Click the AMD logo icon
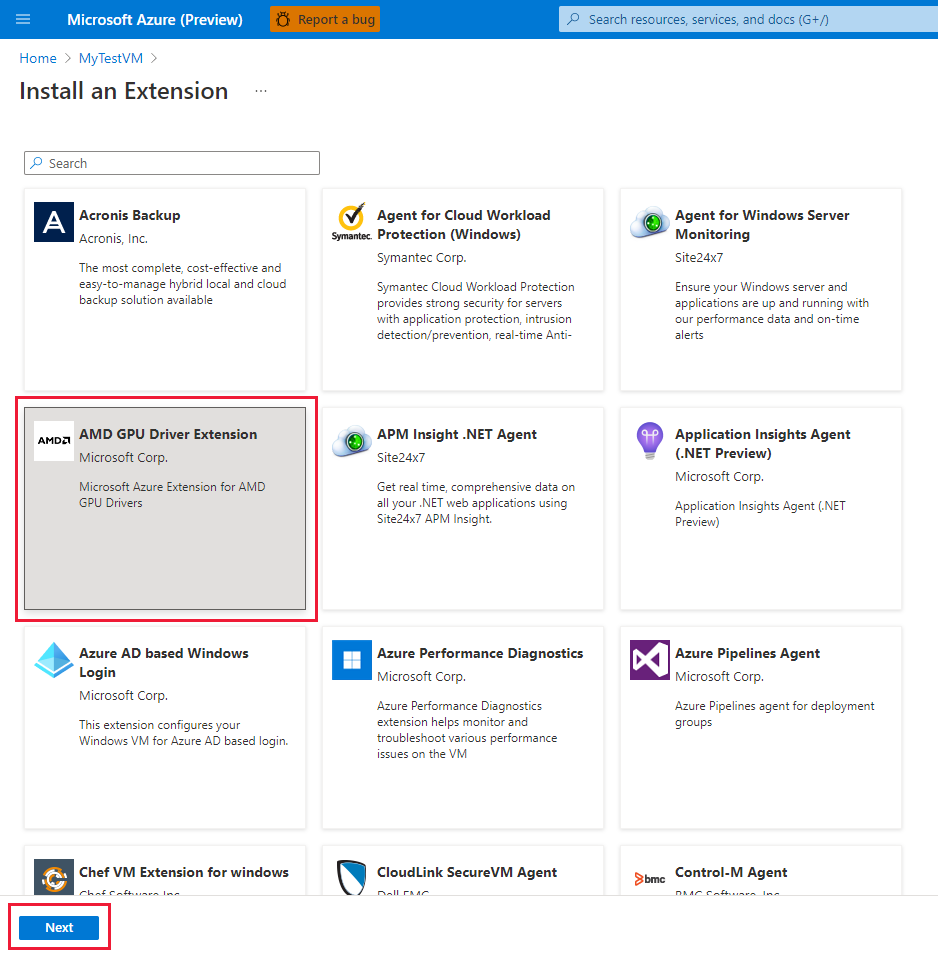The image size is (938, 954). click(x=54, y=440)
